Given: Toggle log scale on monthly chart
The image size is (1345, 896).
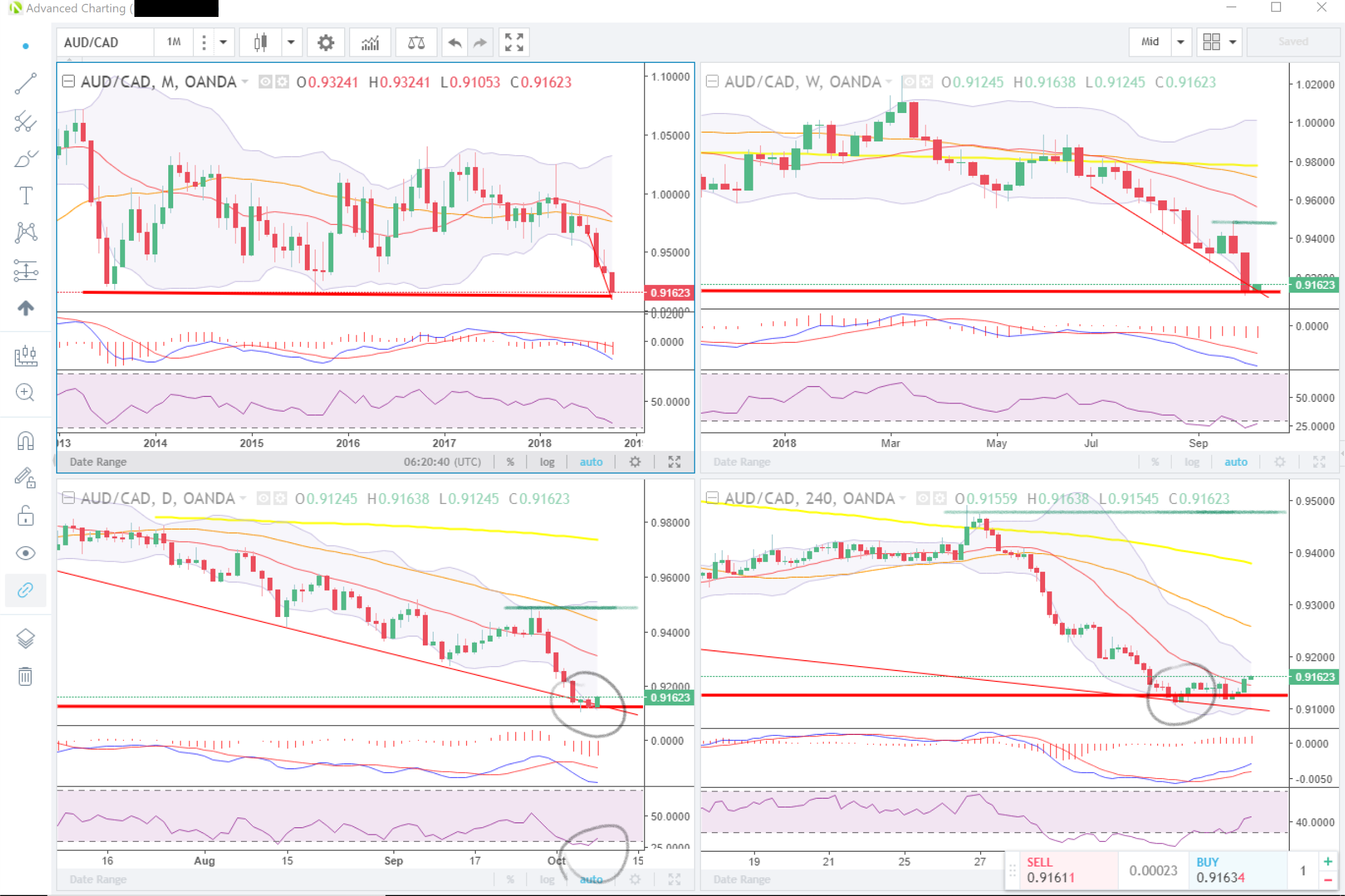Looking at the screenshot, I should 547,462.
